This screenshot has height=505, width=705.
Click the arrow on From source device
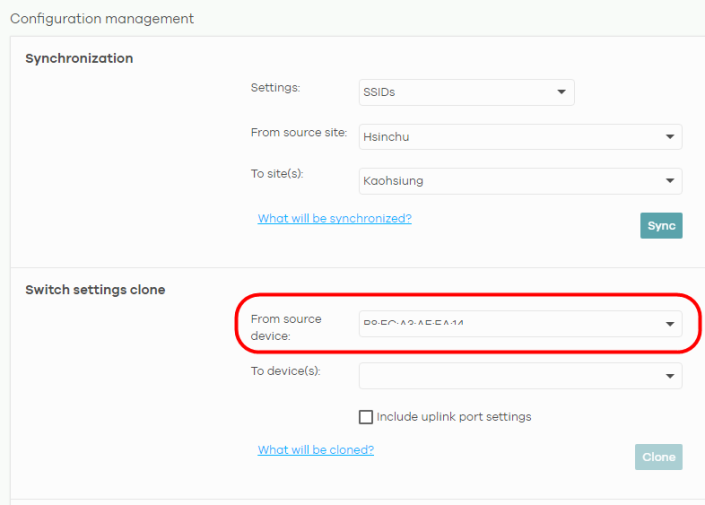[x=669, y=324]
